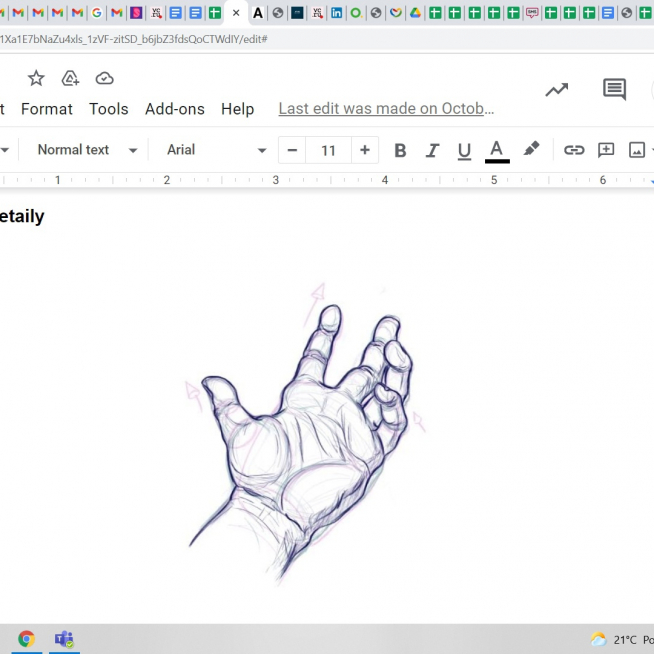Screen dimensions: 654x654
Task: Open the Last edit history link
Action: pyautogui.click(x=386, y=109)
